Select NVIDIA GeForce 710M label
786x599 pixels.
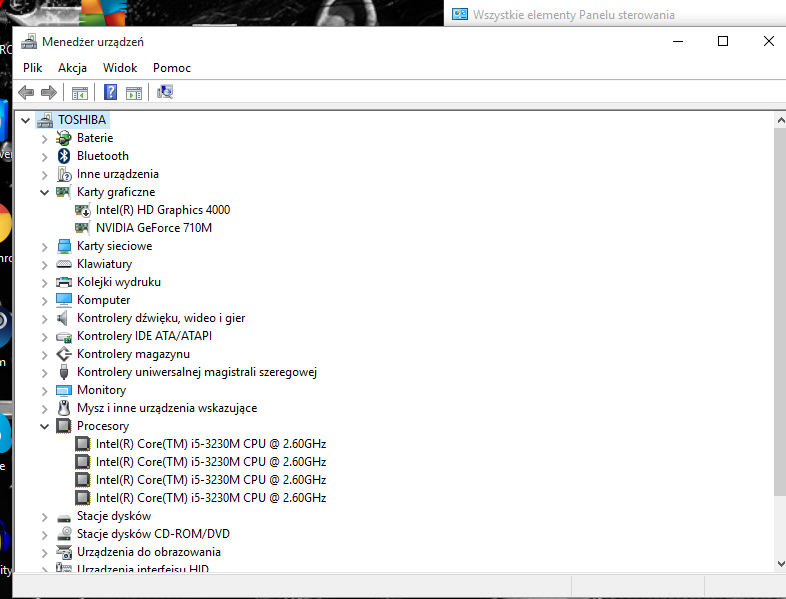pyautogui.click(x=154, y=228)
